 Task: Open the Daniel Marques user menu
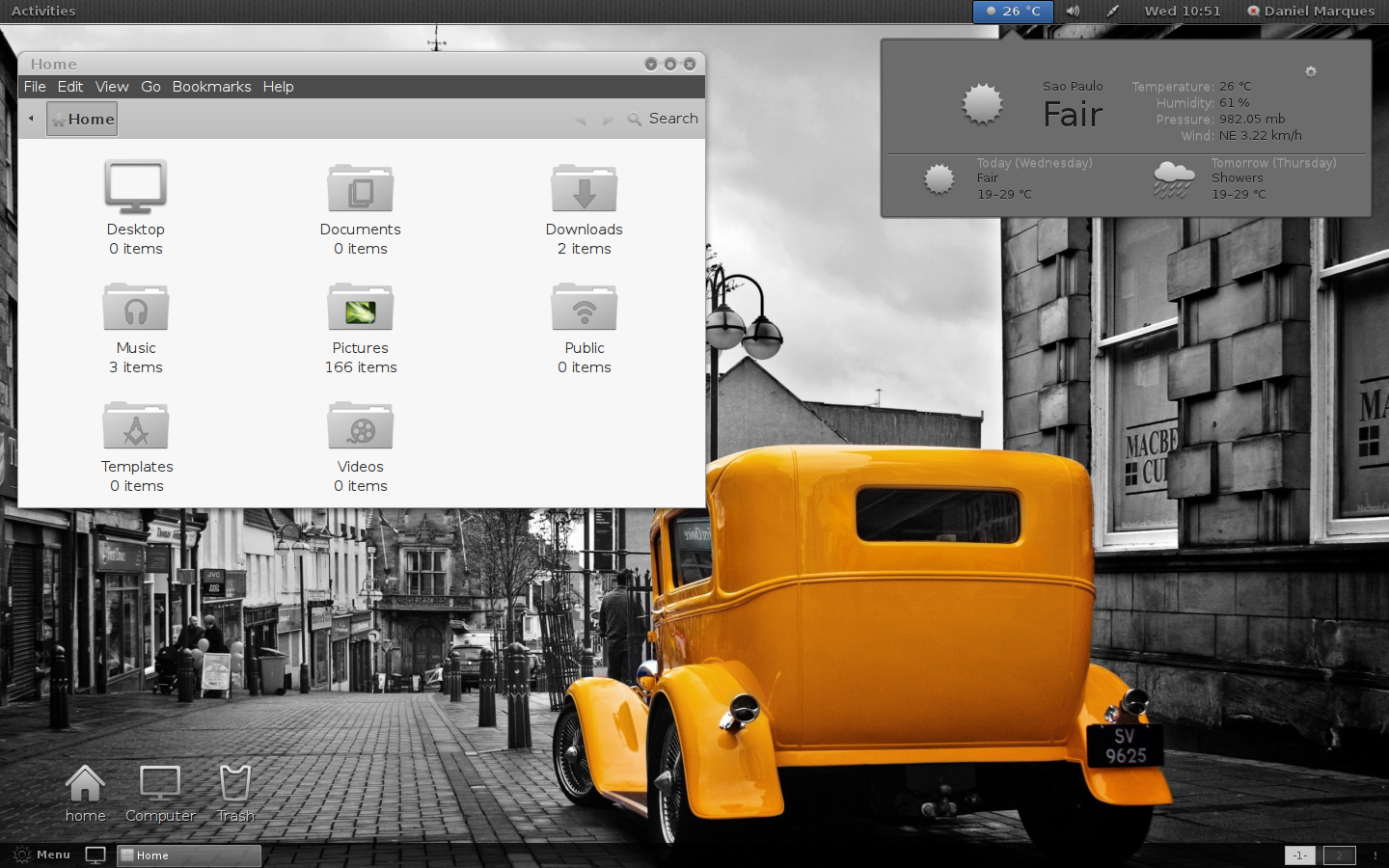pyautogui.click(x=1311, y=12)
